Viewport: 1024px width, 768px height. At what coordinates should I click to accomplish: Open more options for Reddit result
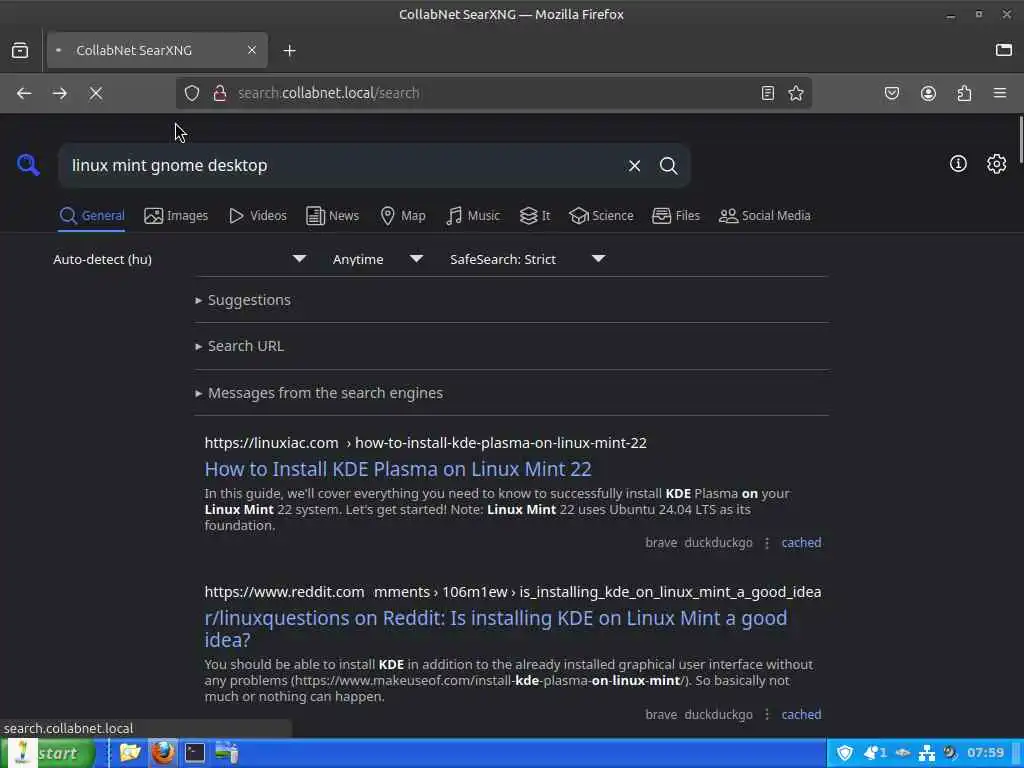point(767,714)
